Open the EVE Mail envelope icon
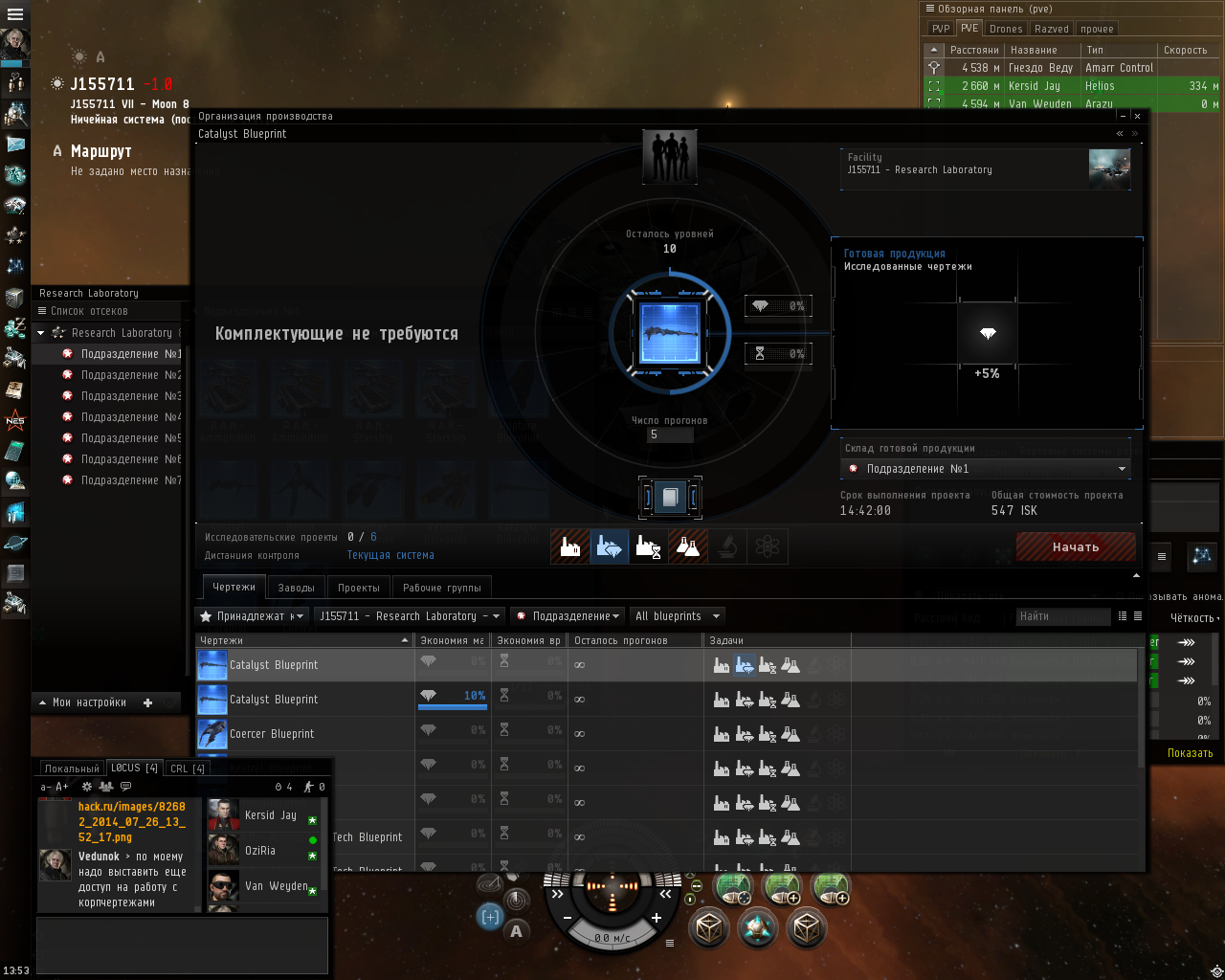The width and height of the screenshot is (1225, 980). click(x=15, y=144)
